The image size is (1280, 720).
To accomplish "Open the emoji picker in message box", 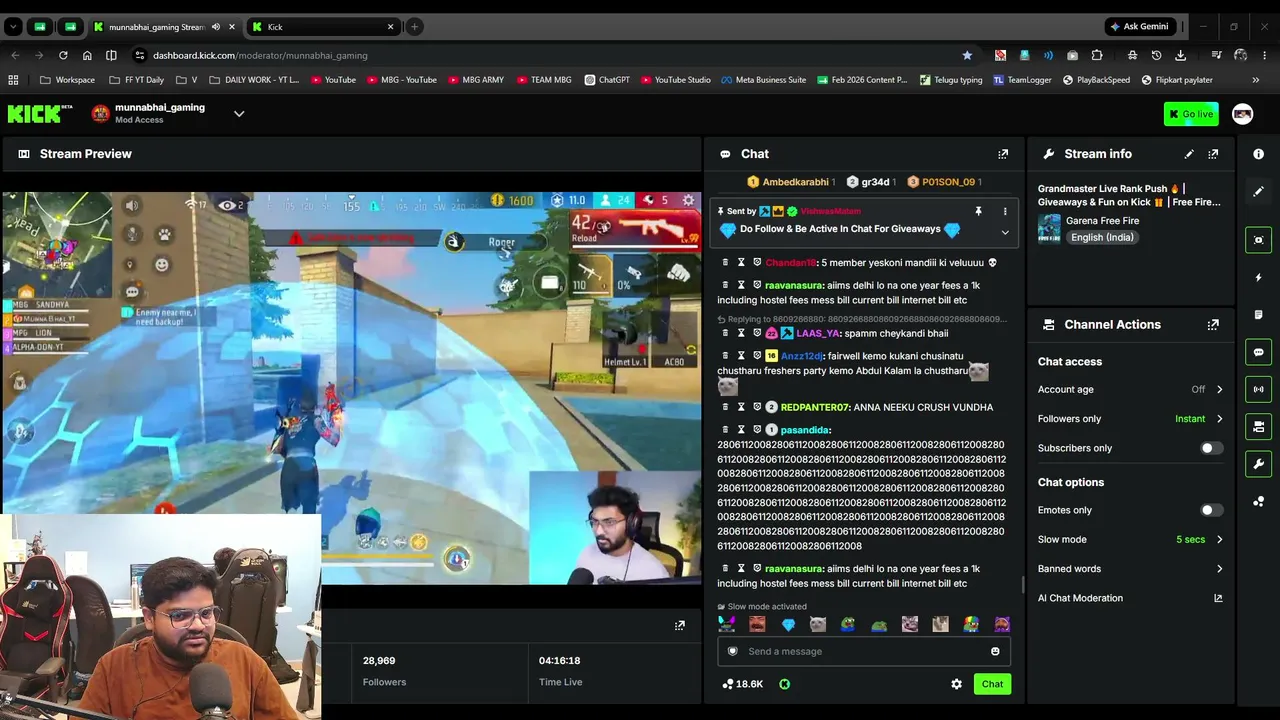I will tap(995, 652).
